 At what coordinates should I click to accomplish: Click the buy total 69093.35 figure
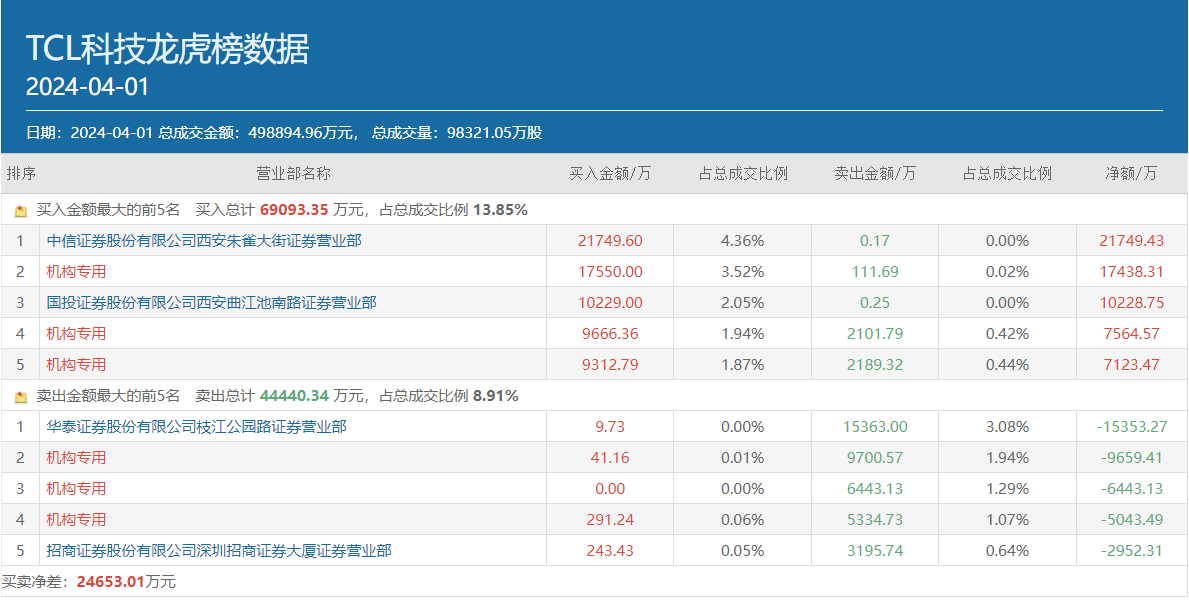pyautogui.click(x=294, y=210)
